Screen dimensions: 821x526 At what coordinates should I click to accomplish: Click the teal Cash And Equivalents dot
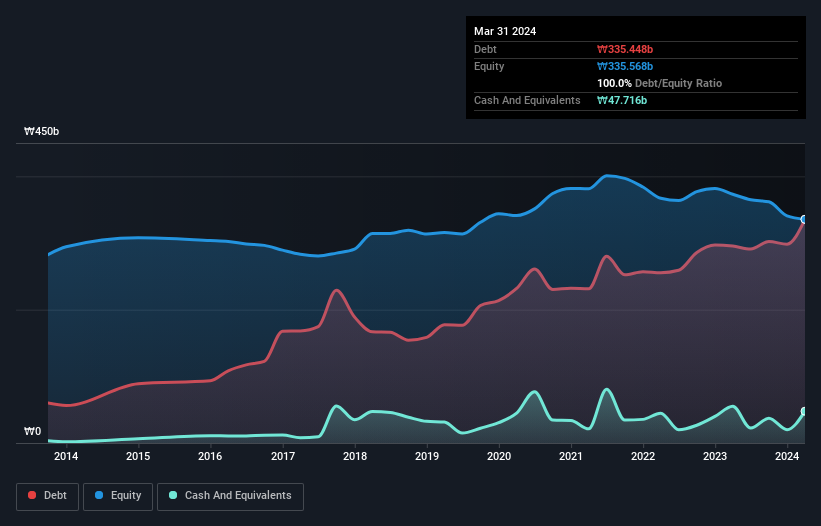click(173, 495)
